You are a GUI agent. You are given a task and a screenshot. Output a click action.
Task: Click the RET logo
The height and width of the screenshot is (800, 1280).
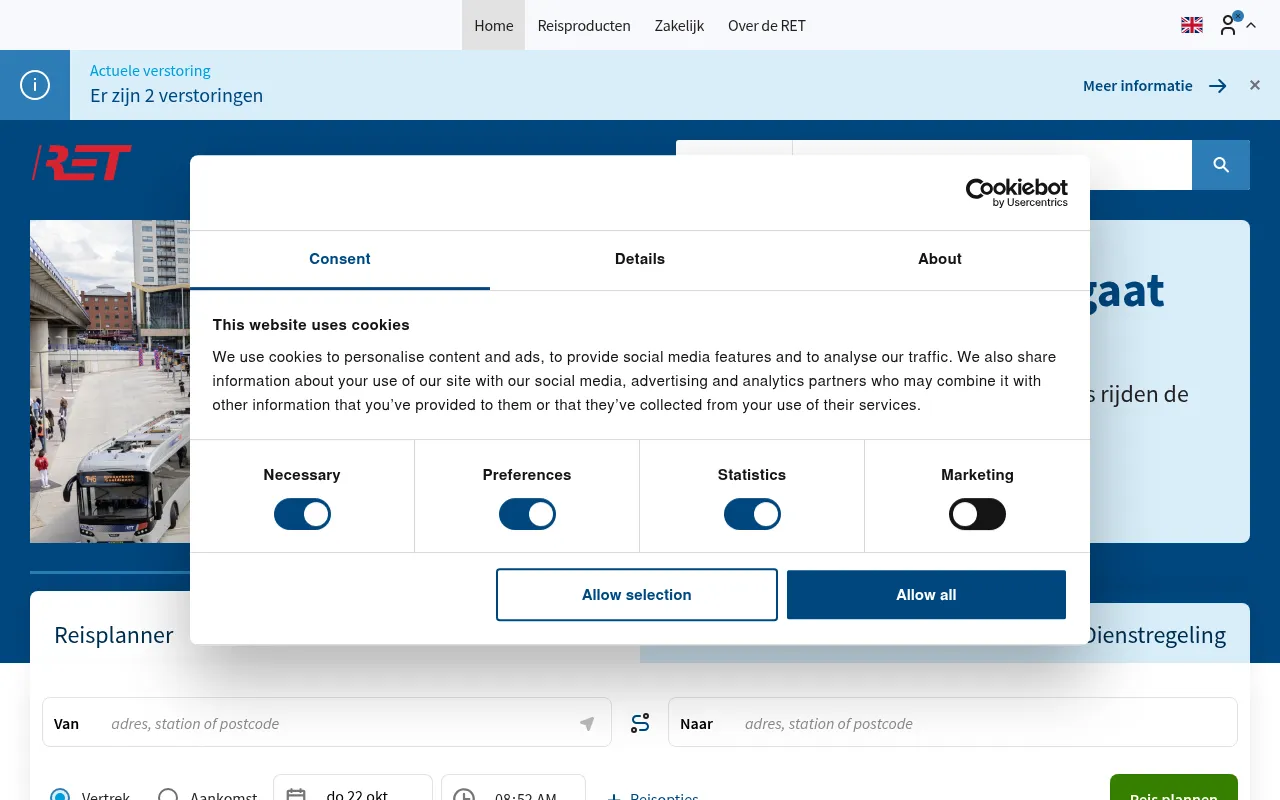click(82, 162)
